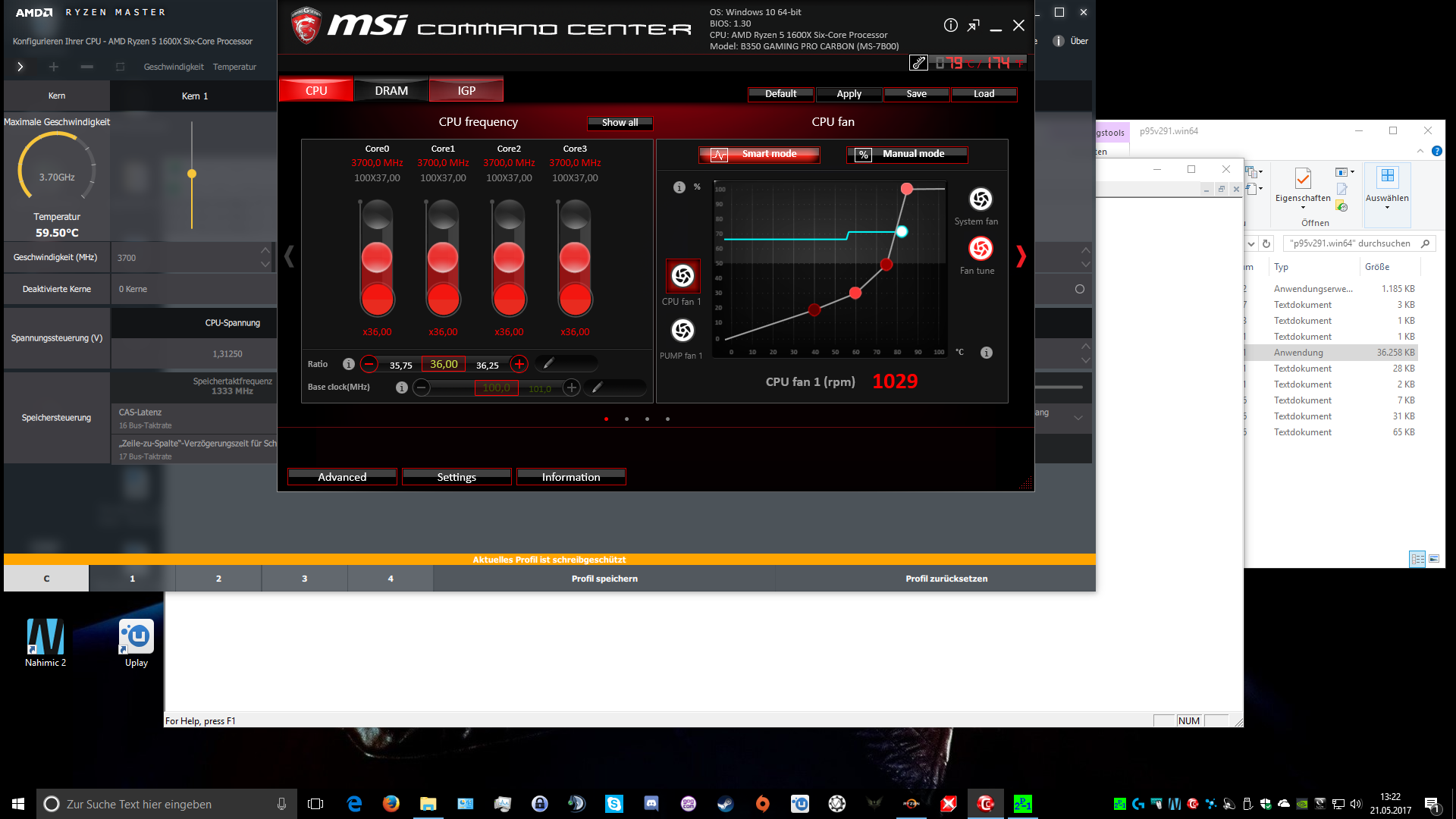Open Firefox from the taskbar
This screenshot has width=1456, height=819.
tap(391, 804)
